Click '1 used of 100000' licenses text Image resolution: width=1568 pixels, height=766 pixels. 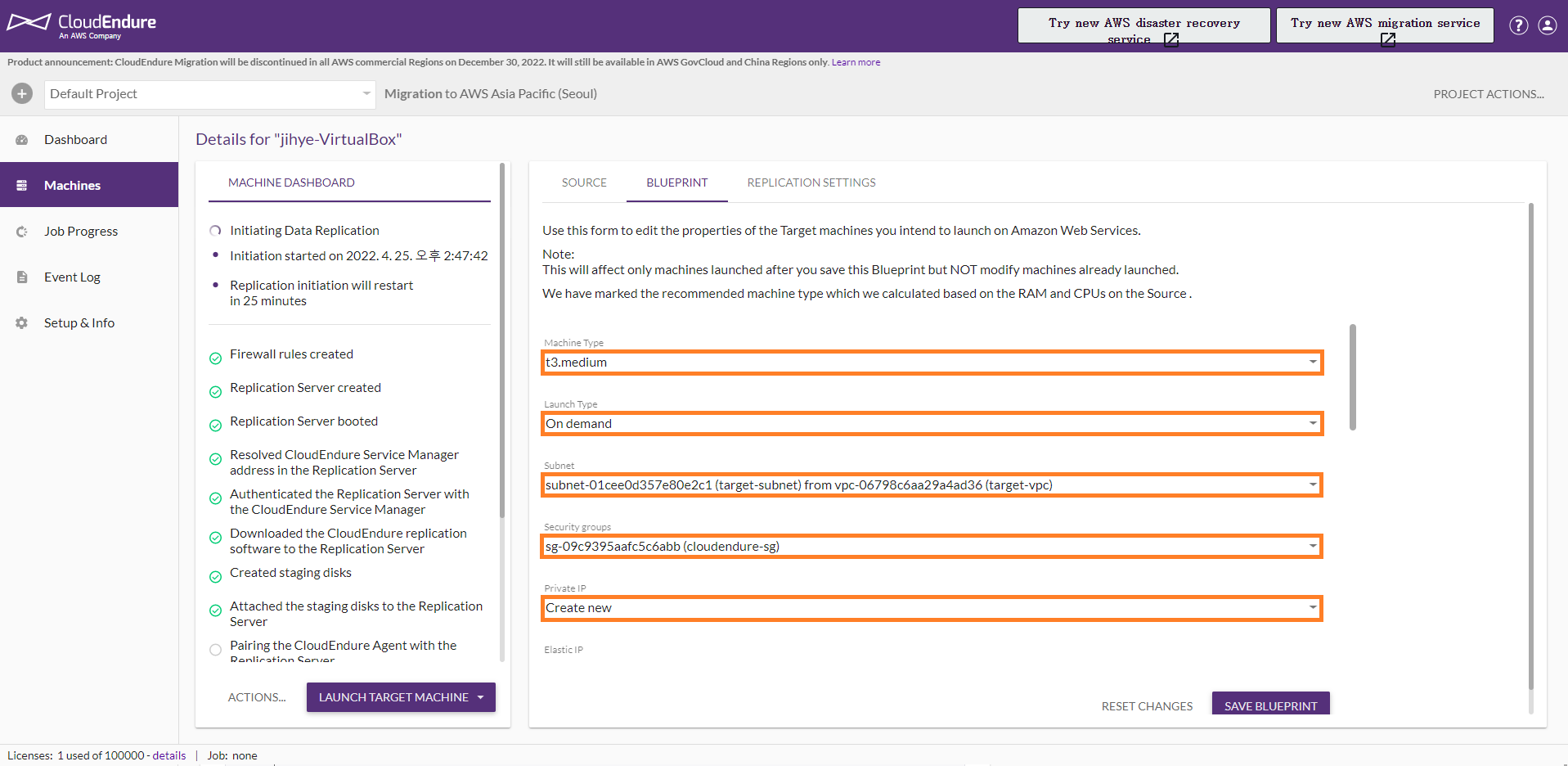click(x=101, y=755)
